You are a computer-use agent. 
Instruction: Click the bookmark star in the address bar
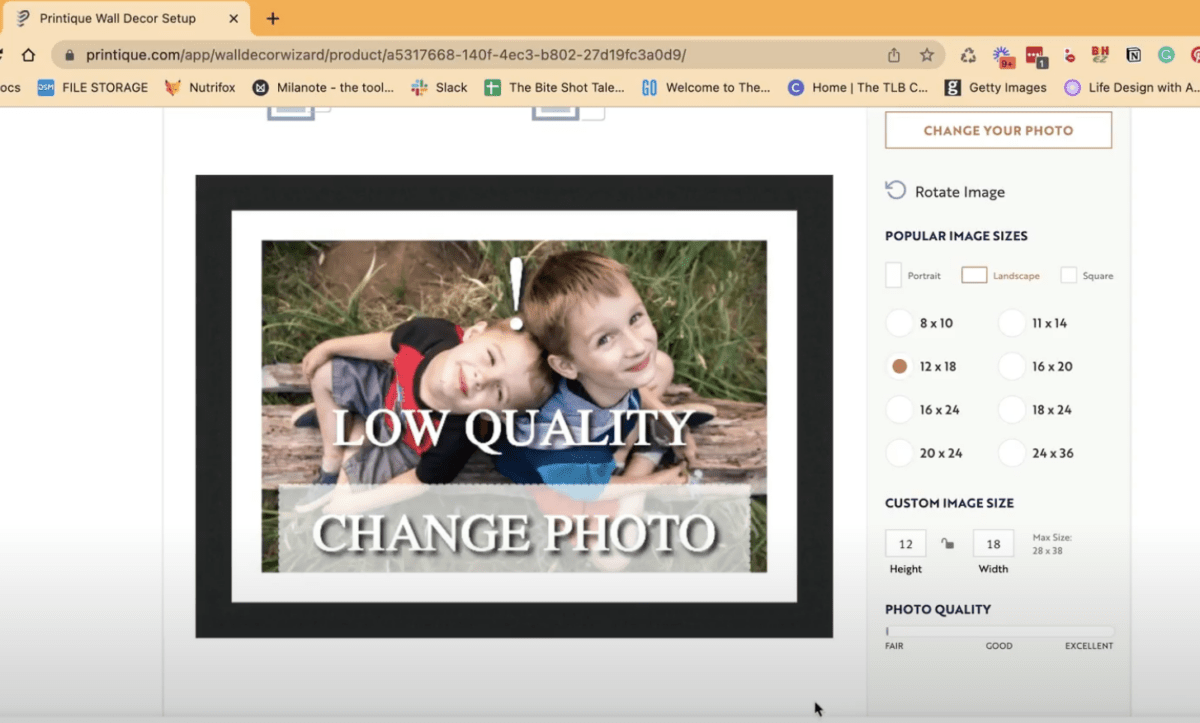926,56
